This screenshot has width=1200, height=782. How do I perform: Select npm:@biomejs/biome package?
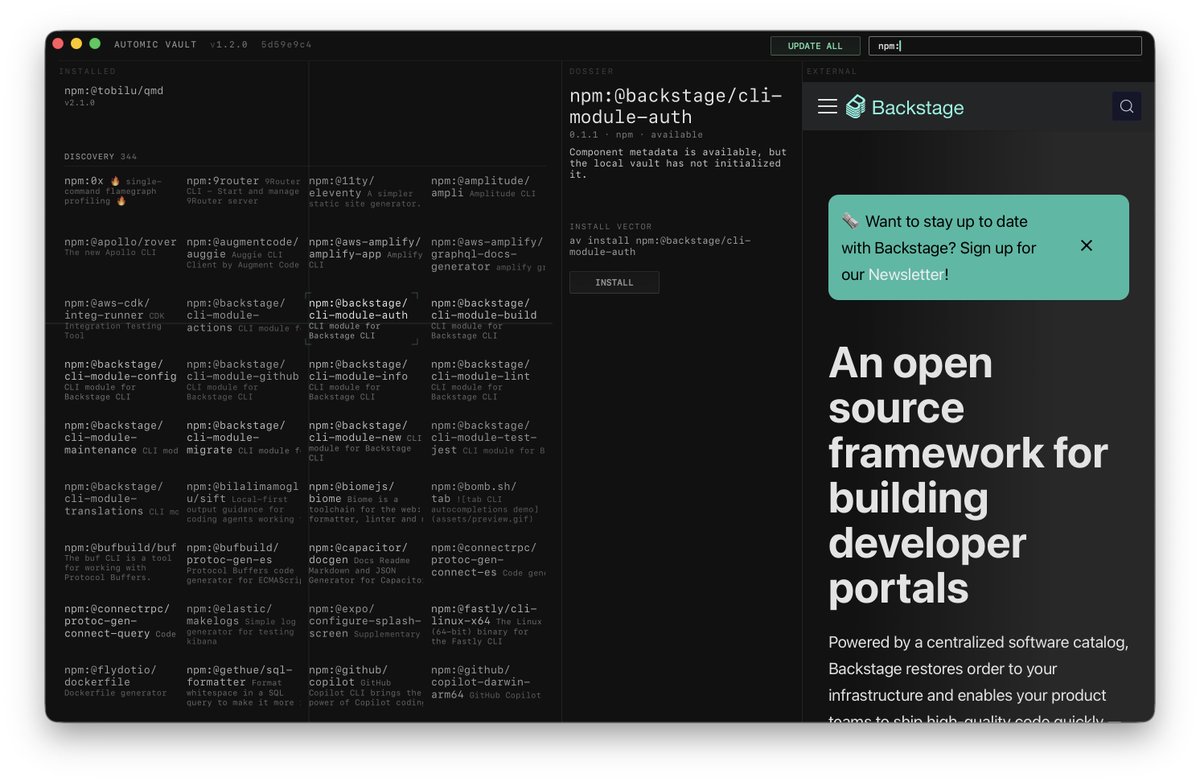365,502
